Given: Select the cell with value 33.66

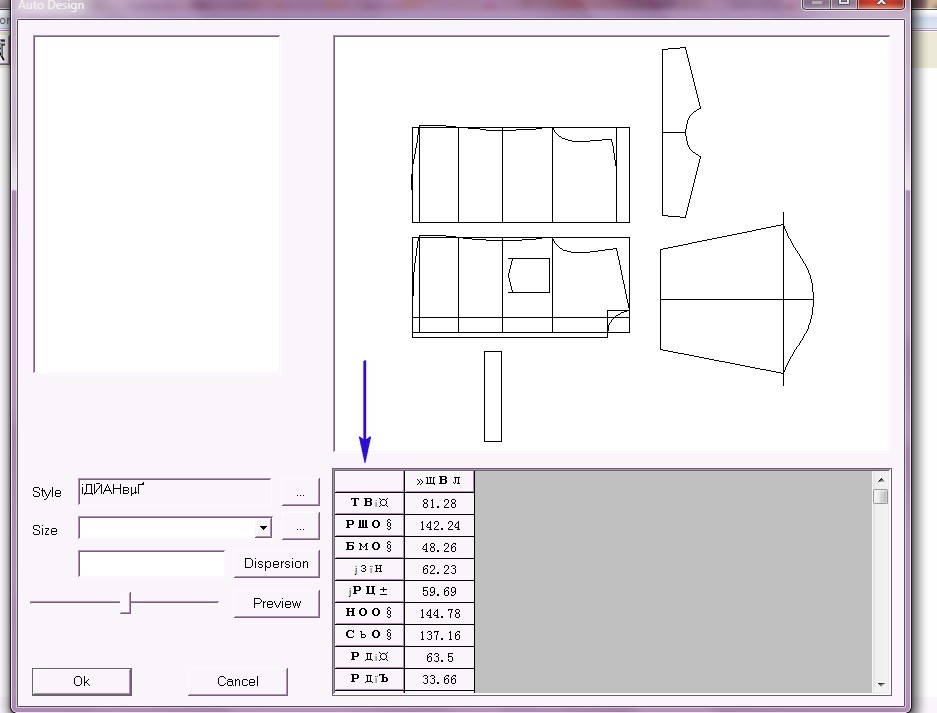Looking at the screenshot, I should click(x=439, y=680).
